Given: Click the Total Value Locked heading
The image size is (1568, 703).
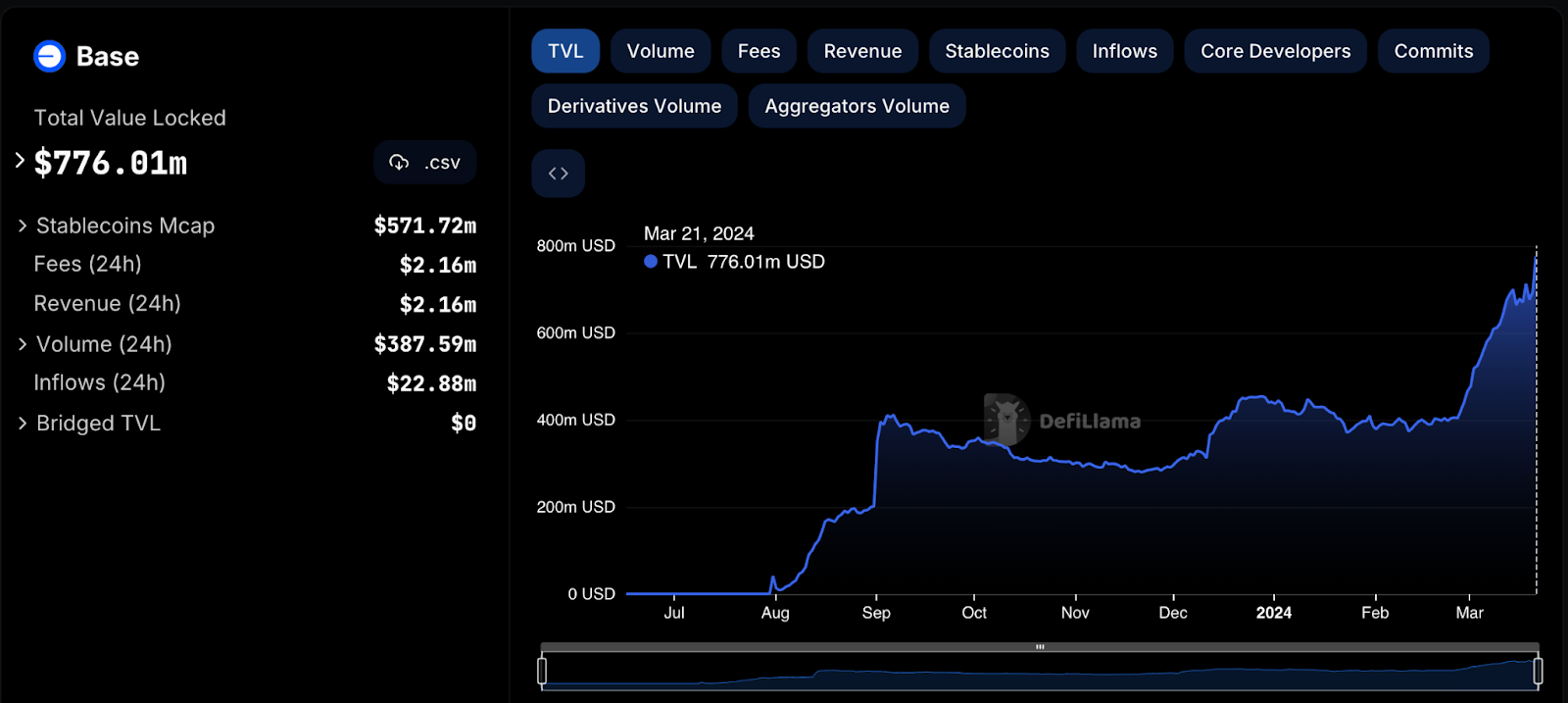Looking at the screenshot, I should click(x=130, y=118).
